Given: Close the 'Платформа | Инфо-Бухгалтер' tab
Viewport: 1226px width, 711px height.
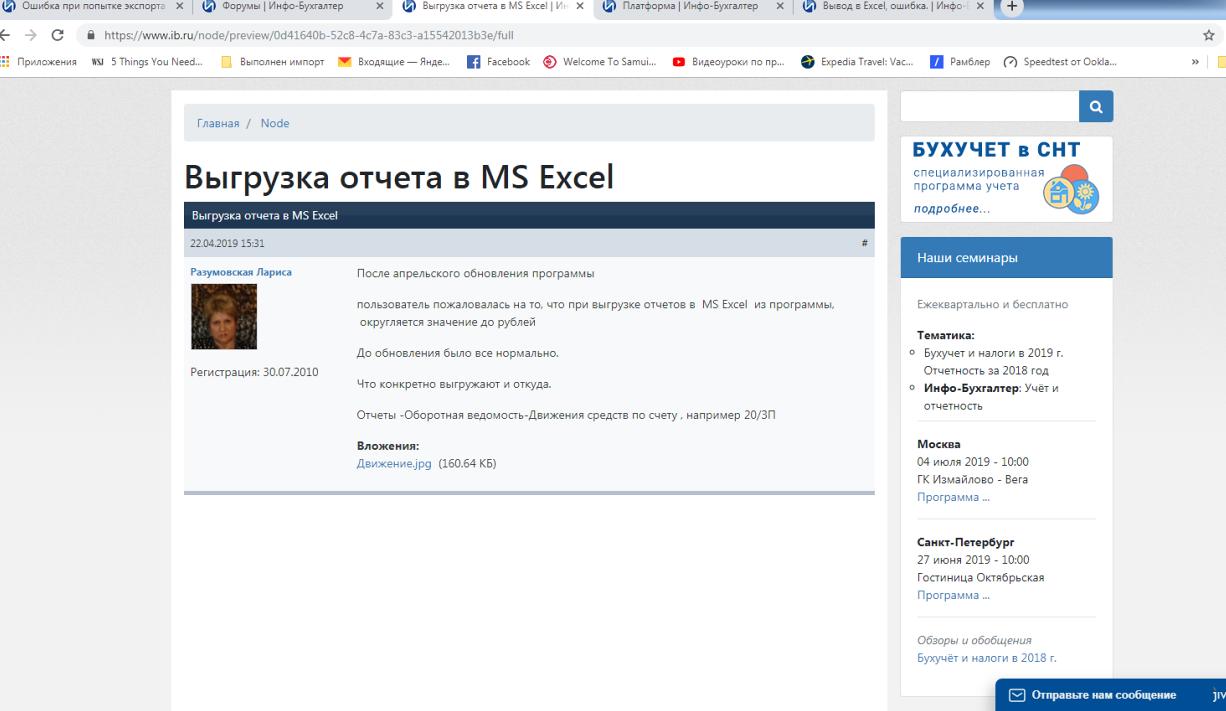Looking at the screenshot, I should point(780,7).
